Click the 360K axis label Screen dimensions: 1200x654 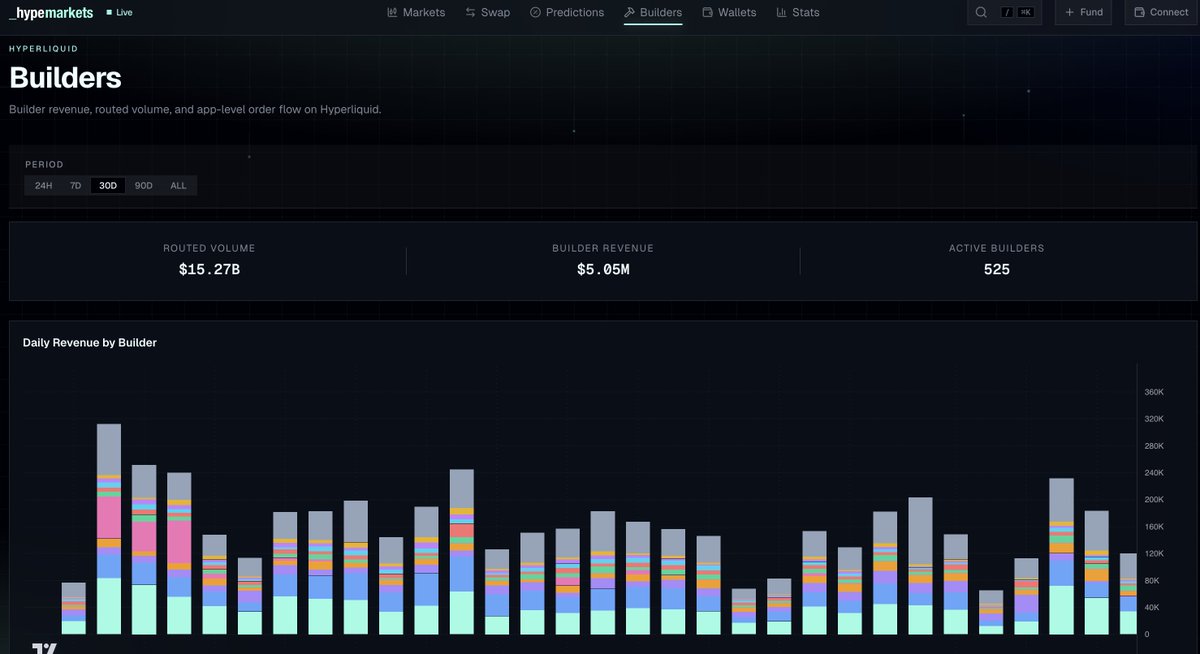1154,392
